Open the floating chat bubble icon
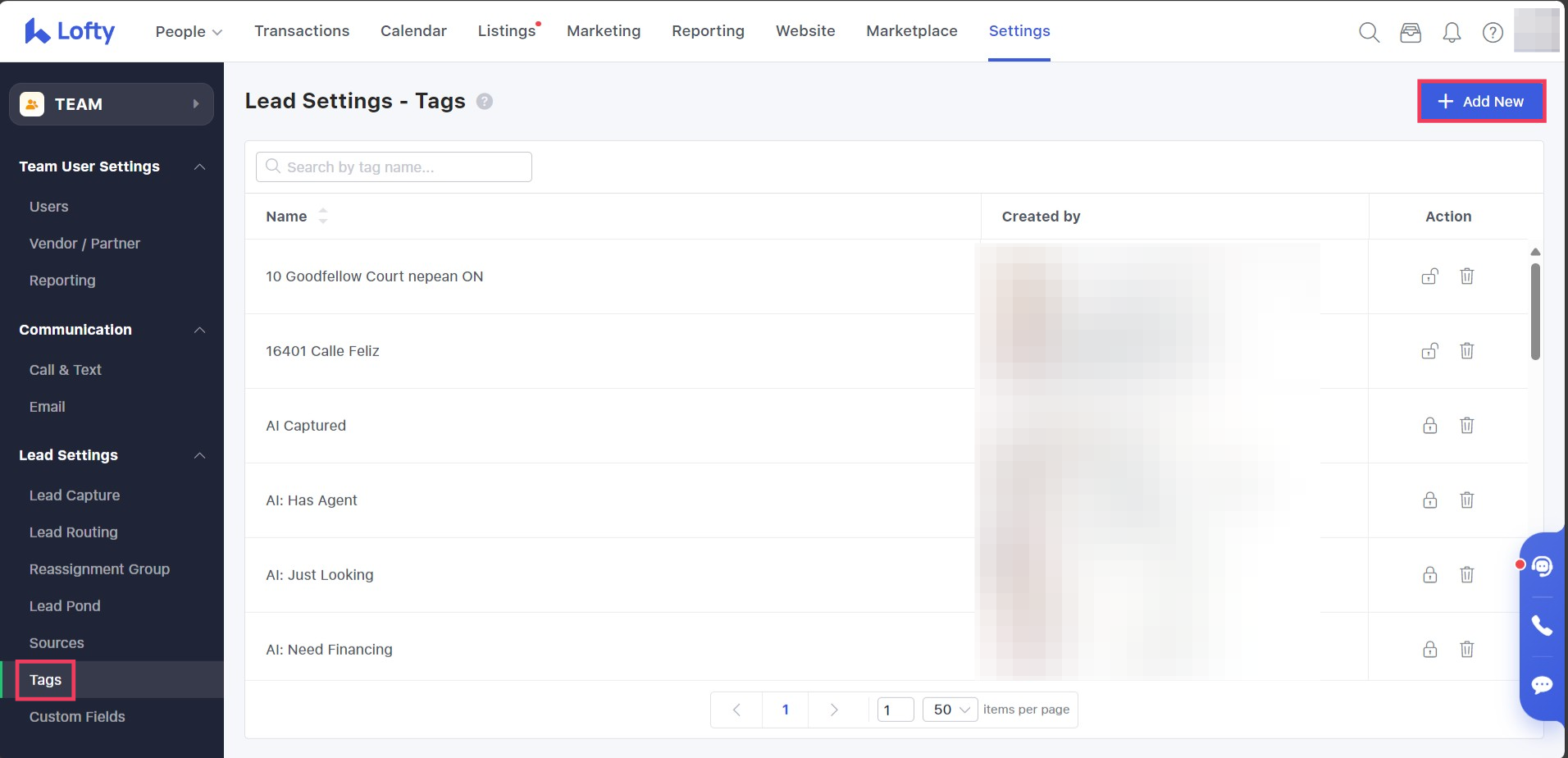The width and height of the screenshot is (1568, 758). click(1542, 684)
